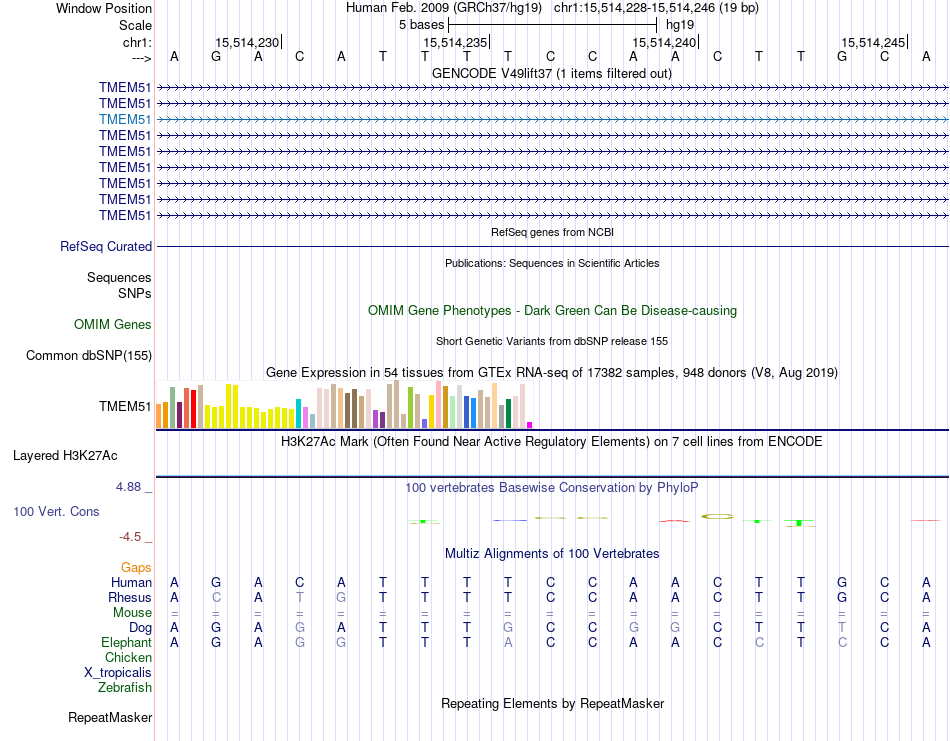Click the Elephant alignment row label

126,643
